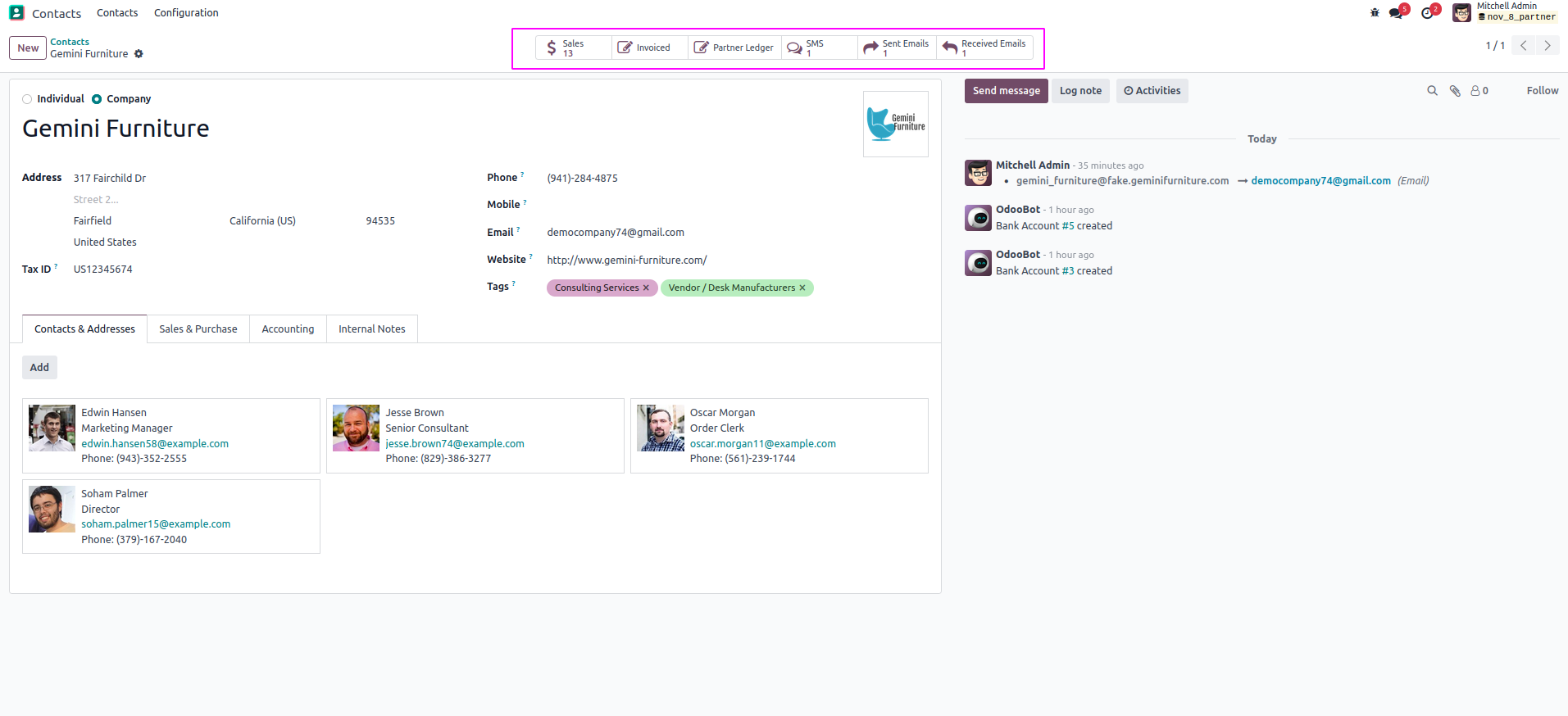Switch to Sales & Purchase tab
Image resolution: width=1568 pixels, height=716 pixels.
coord(198,329)
